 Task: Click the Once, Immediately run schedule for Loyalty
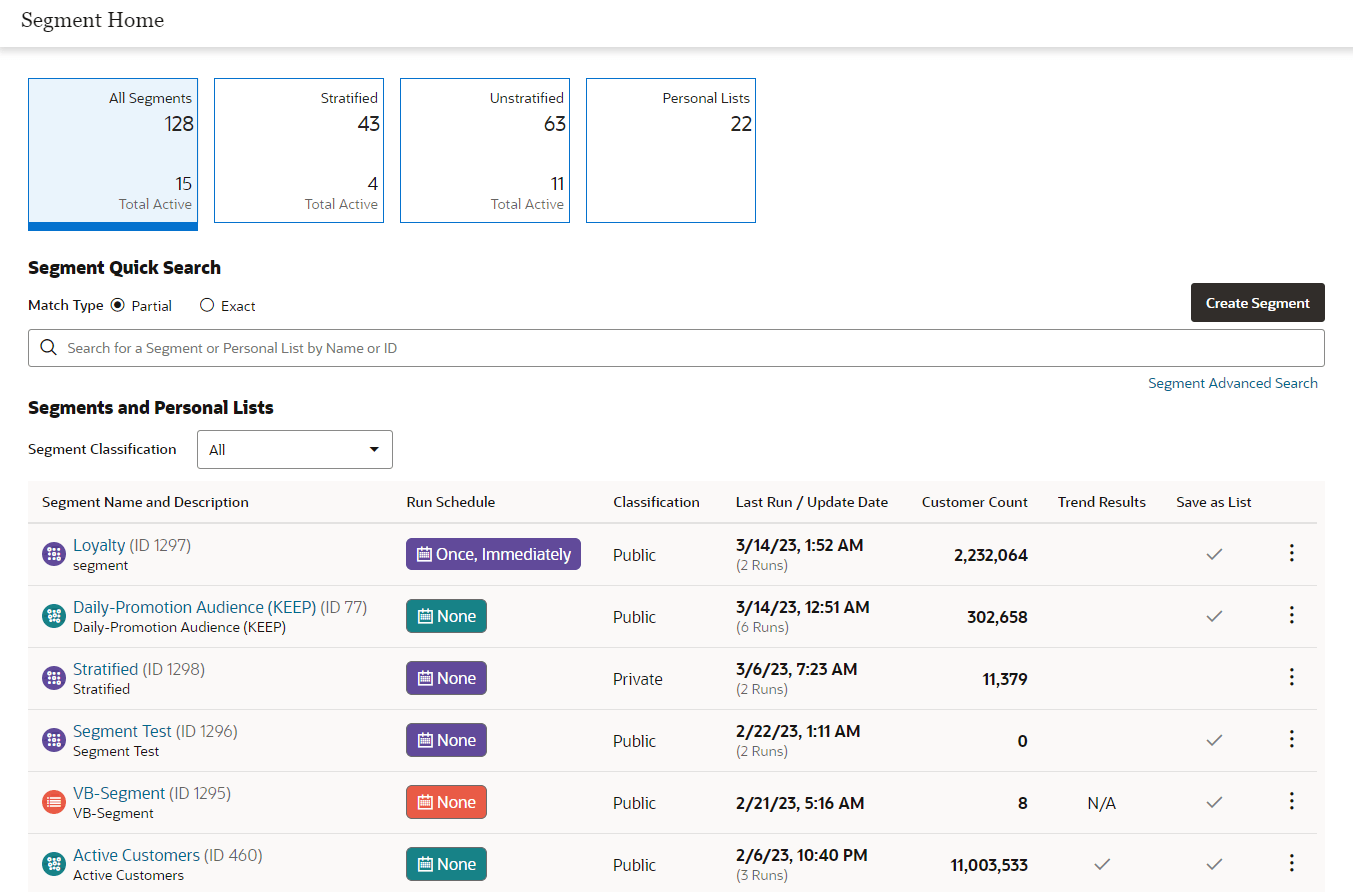[x=493, y=554]
